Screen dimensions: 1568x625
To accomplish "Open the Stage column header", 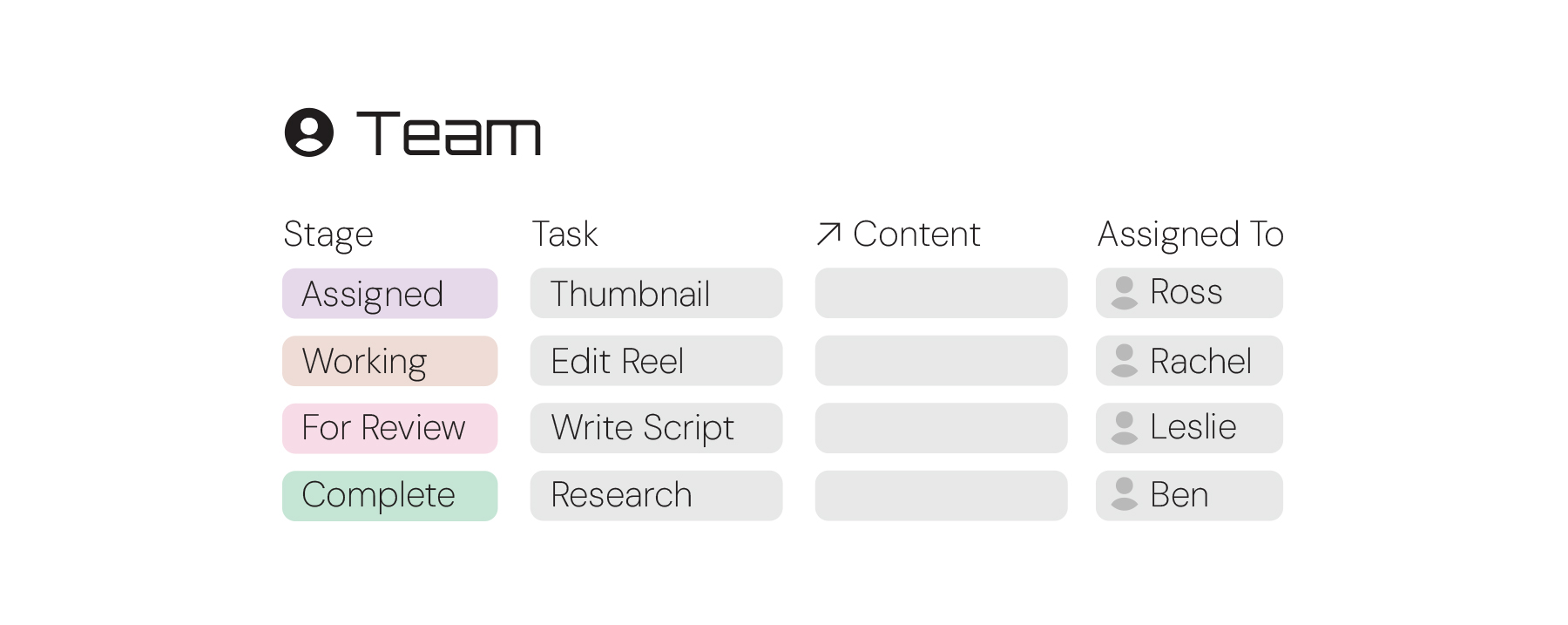I will [328, 234].
